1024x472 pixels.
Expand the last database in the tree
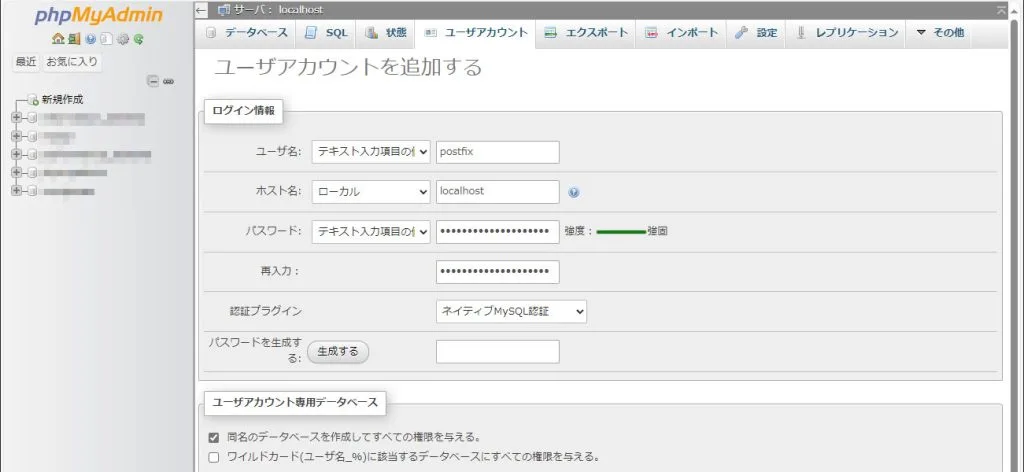point(17,191)
